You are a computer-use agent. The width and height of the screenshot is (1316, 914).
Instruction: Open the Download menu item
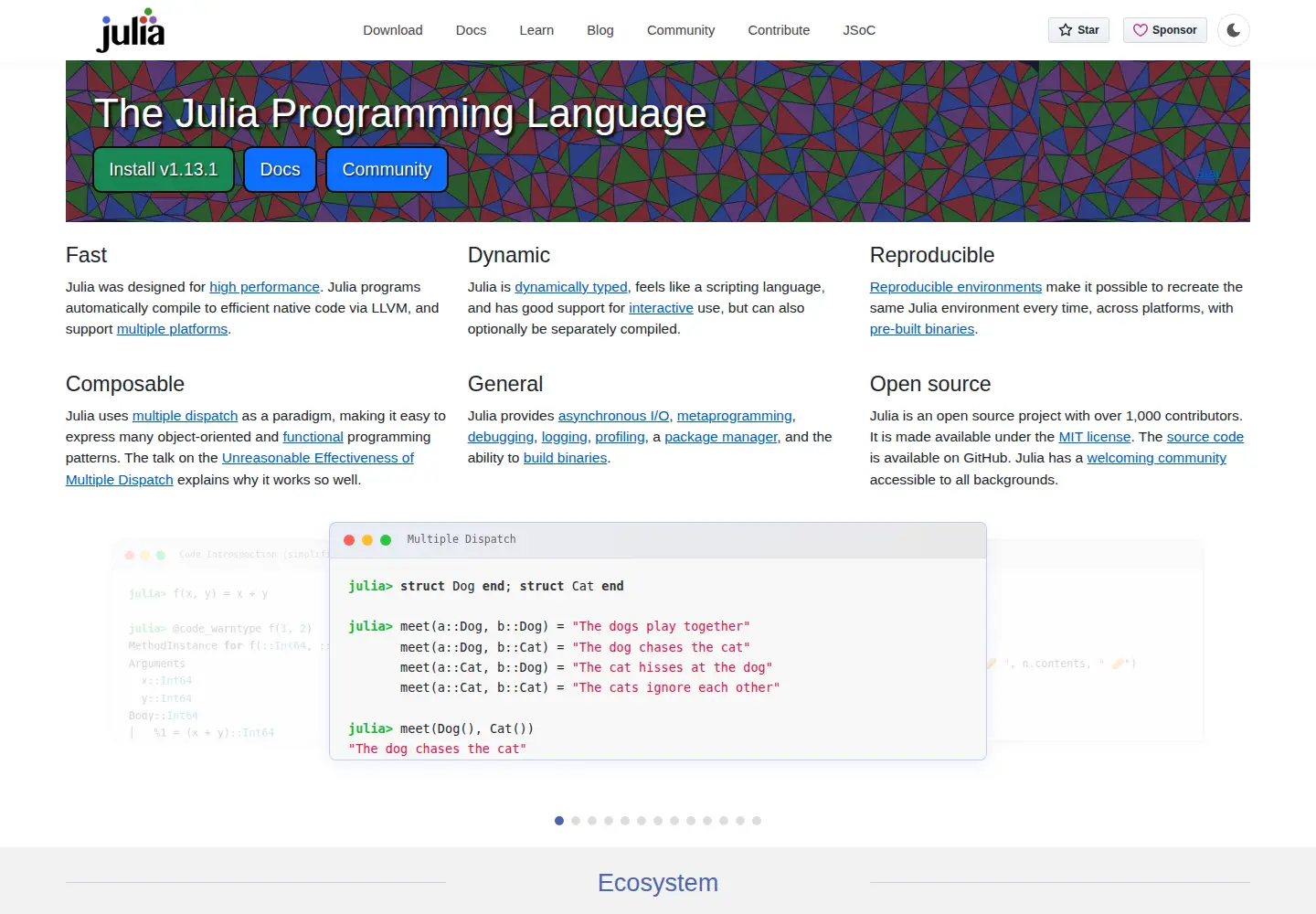tap(393, 30)
